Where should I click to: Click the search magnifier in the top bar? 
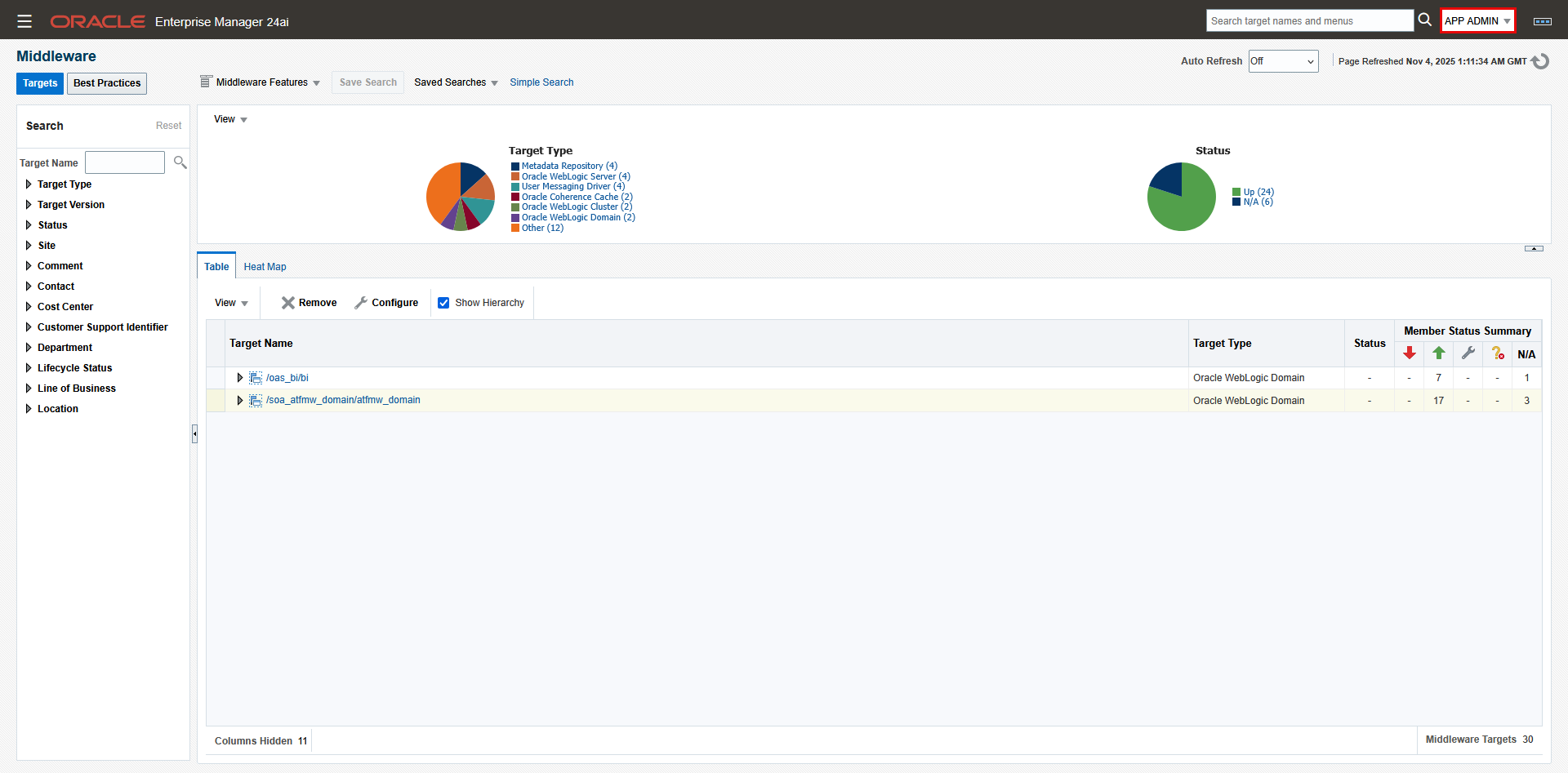(1424, 20)
